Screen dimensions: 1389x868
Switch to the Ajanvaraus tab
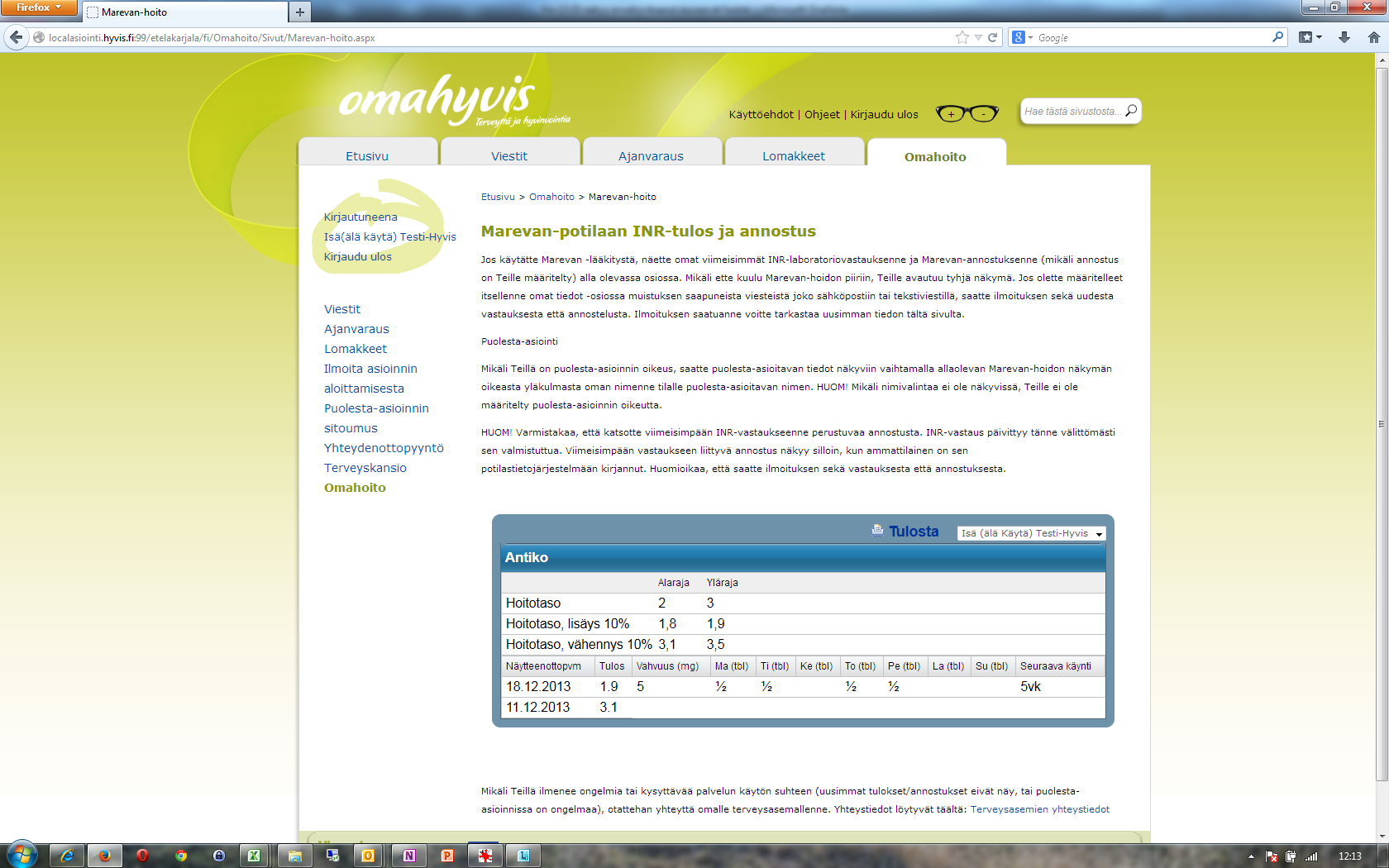tap(652, 154)
